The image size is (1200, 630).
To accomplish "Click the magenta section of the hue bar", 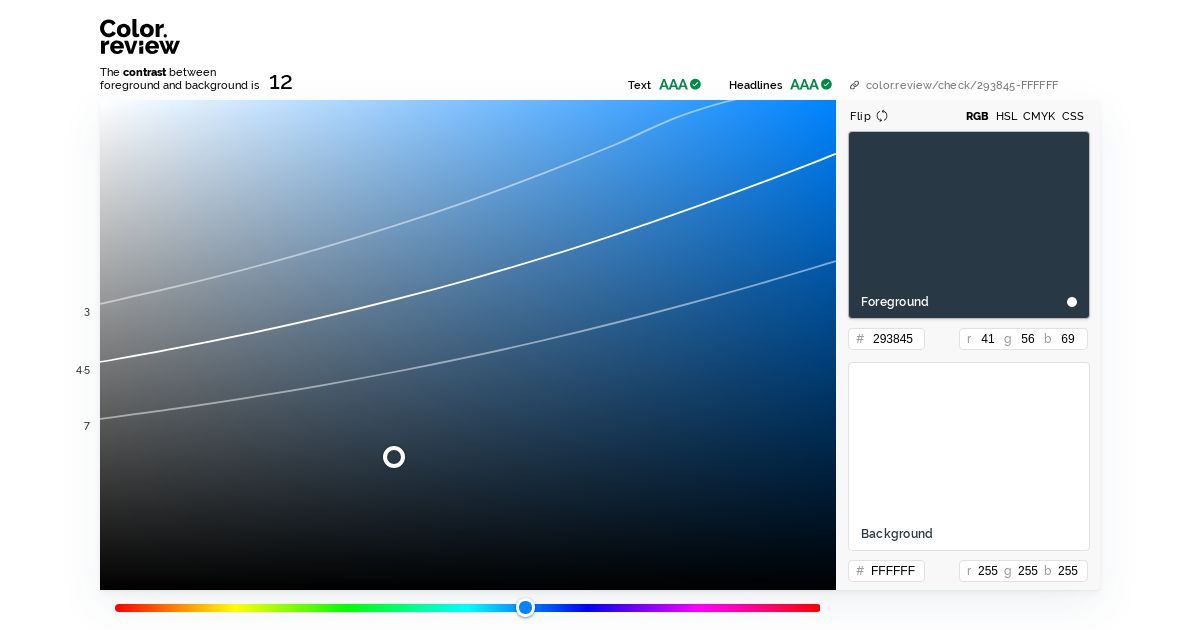I will coord(700,608).
